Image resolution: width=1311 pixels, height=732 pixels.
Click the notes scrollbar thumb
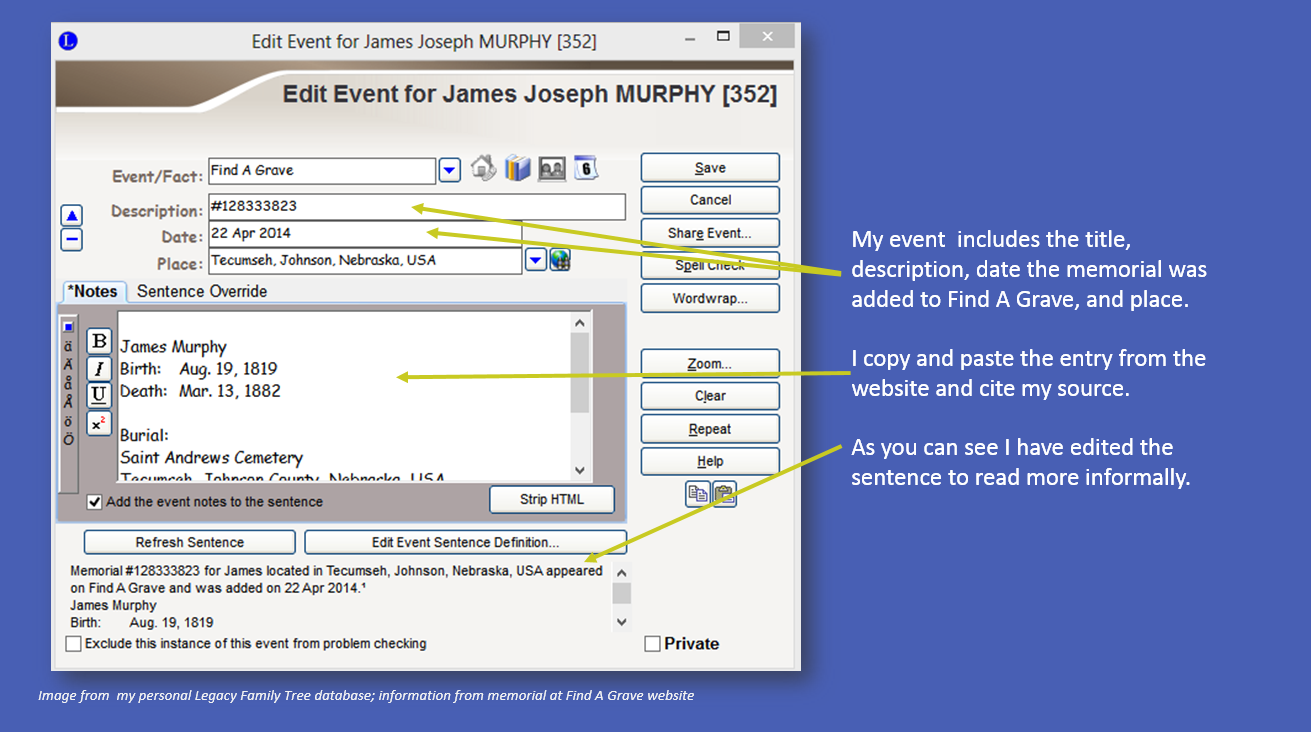click(580, 373)
